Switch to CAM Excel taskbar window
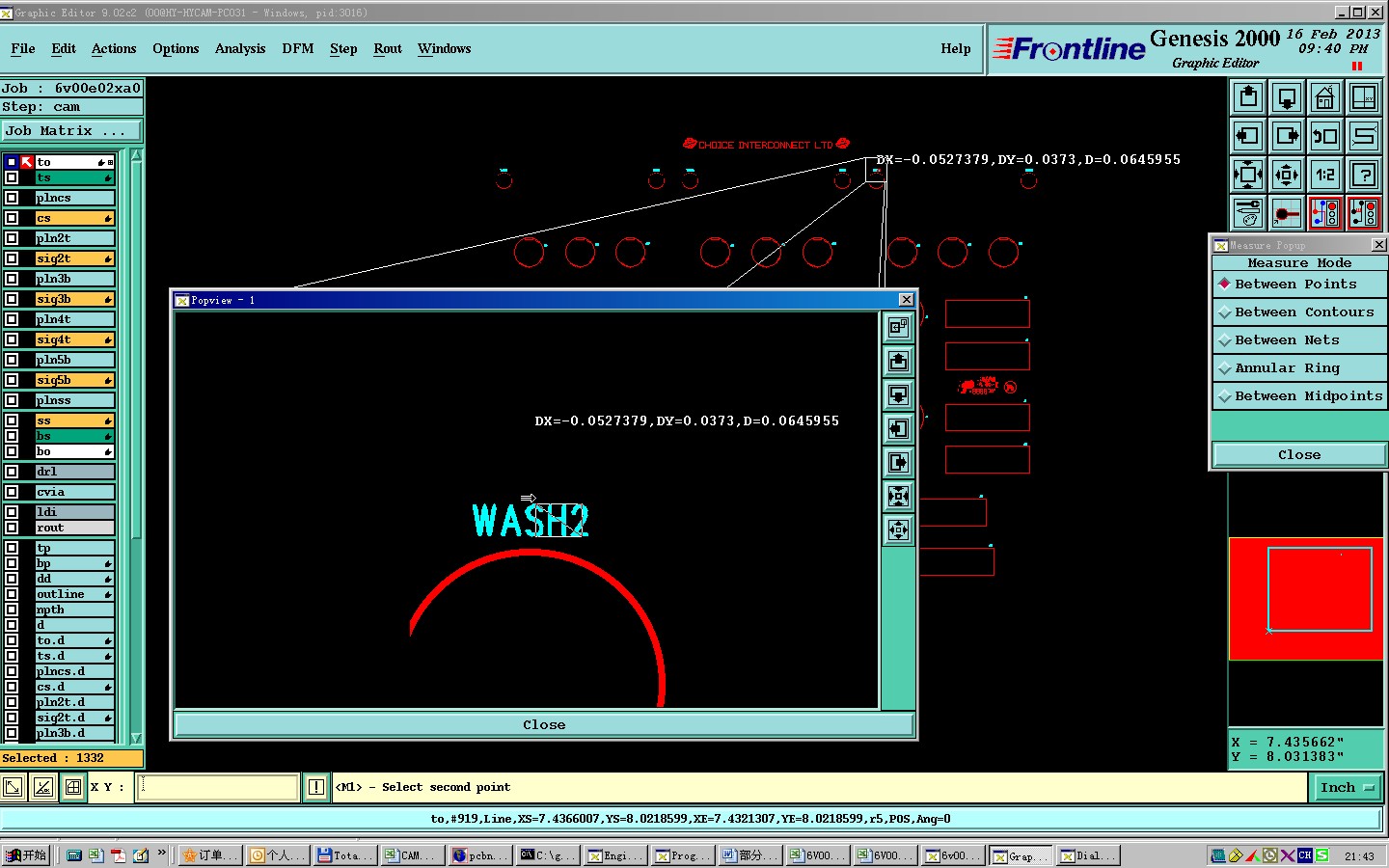Screen dimensions: 1389x868 pyautogui.click(x=412, y=855)
